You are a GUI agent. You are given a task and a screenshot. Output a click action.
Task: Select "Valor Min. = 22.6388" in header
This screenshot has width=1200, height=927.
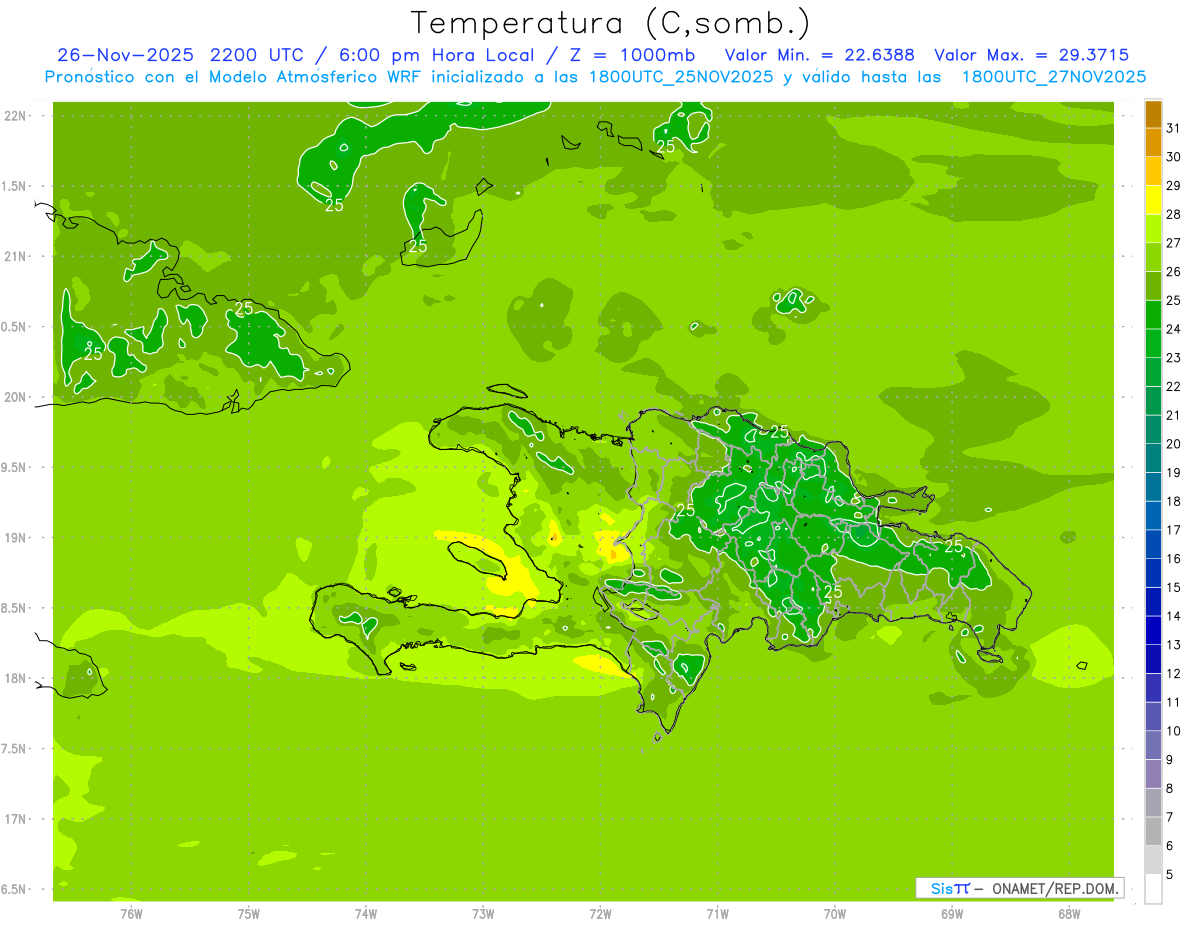tap(819, 55)
